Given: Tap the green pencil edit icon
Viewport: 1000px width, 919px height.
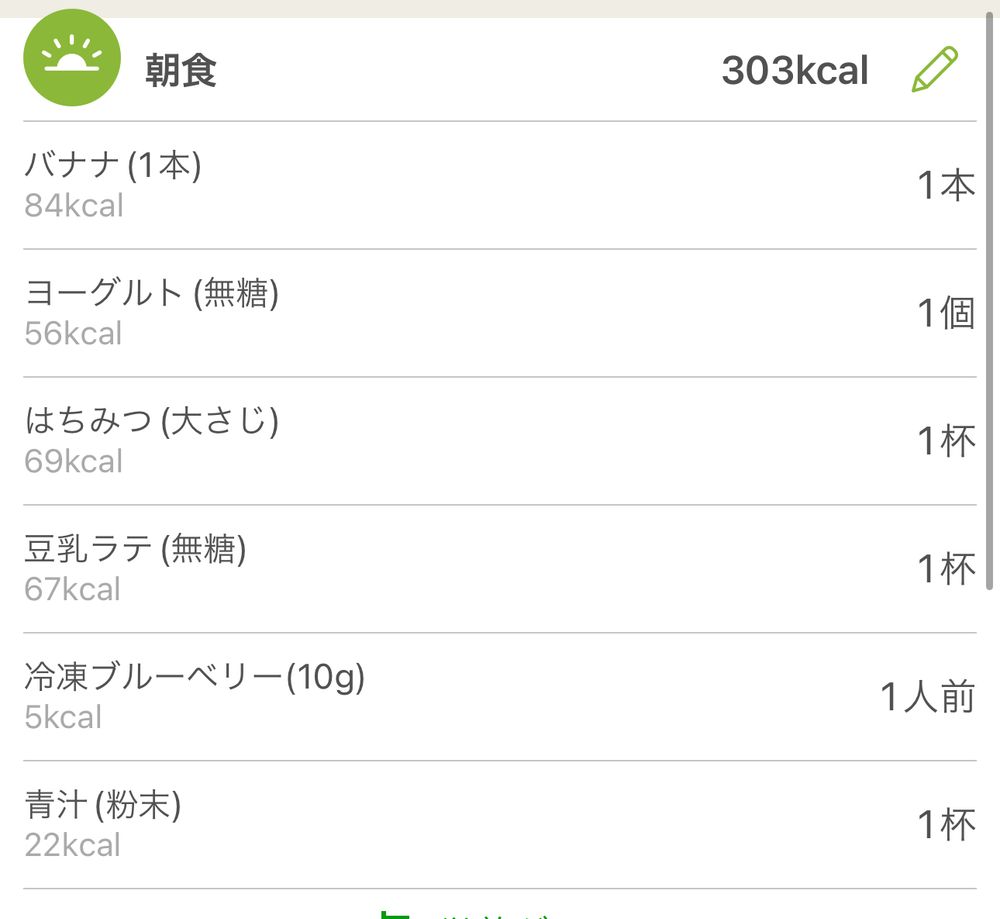Looking at the screenshot, I should 934,69.
